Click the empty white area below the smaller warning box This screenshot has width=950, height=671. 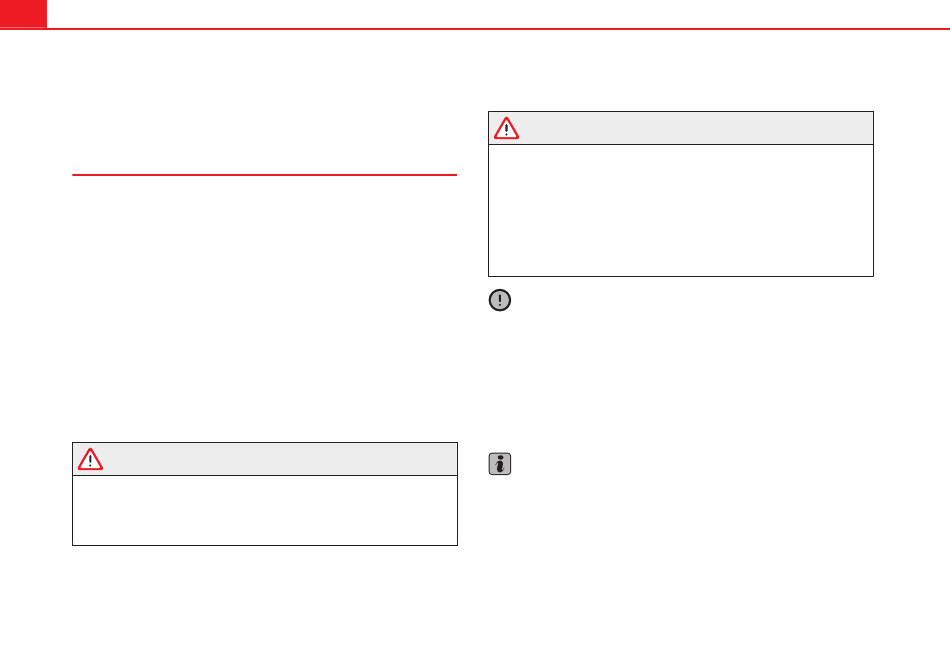(265, 606)
